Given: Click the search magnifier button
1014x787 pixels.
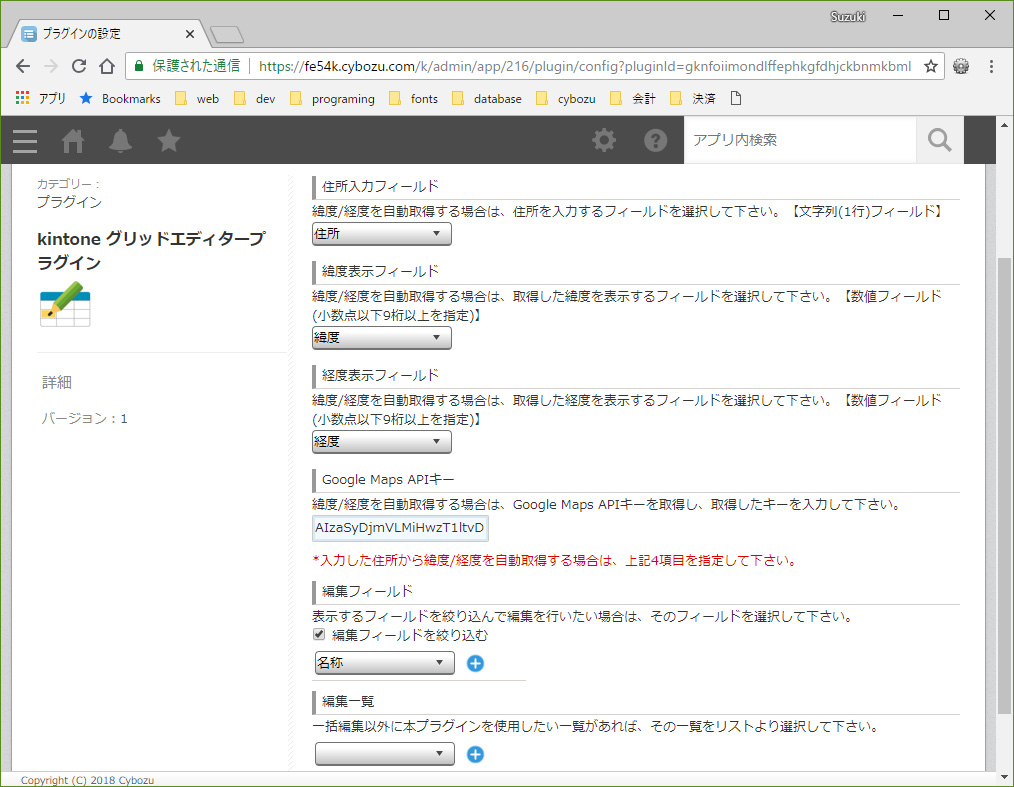Looking at the screenshot, I should tap(939, 141).
